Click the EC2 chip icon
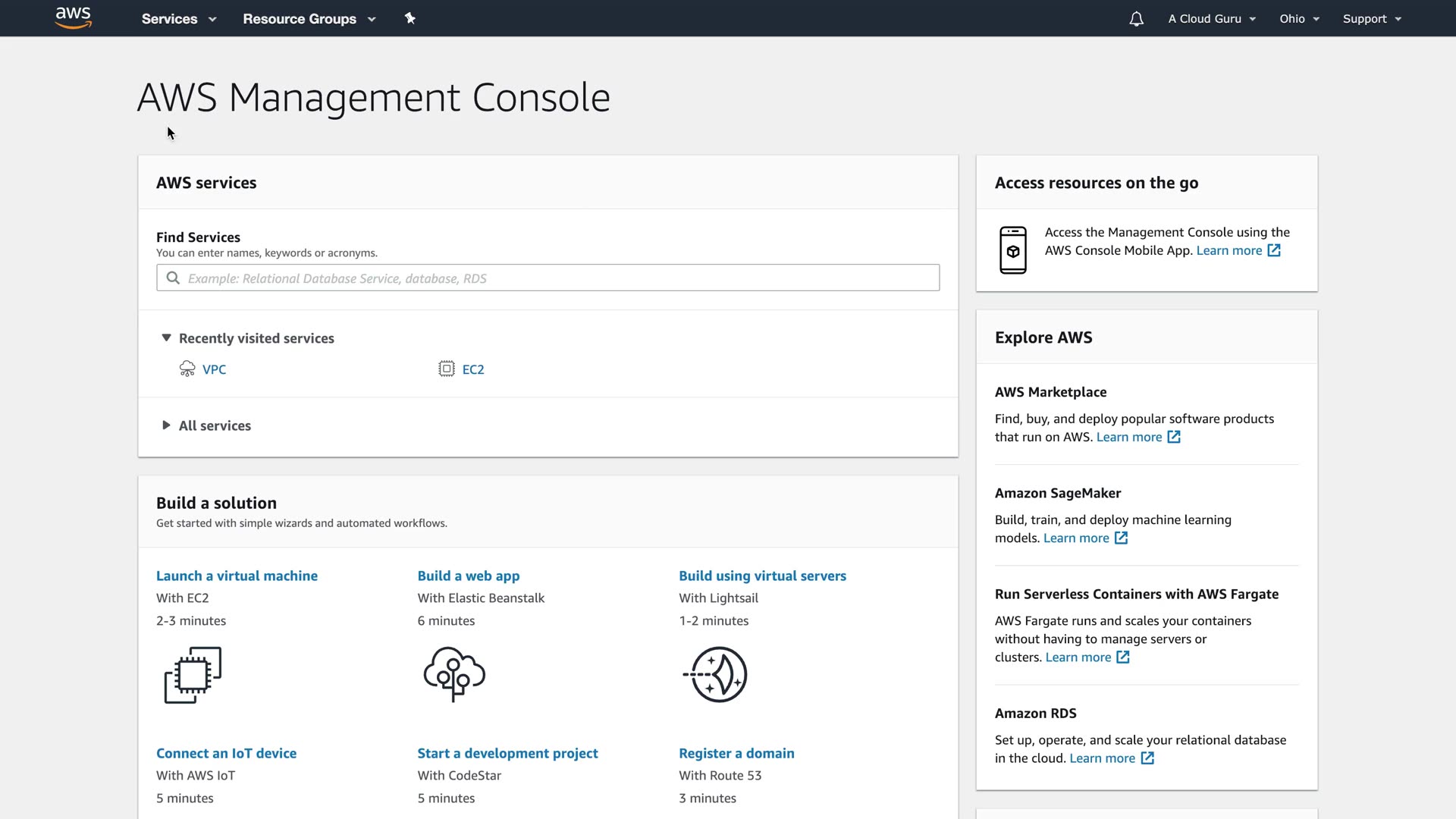Viewport: 1456px width, 819px height. (x=447, y=369)
